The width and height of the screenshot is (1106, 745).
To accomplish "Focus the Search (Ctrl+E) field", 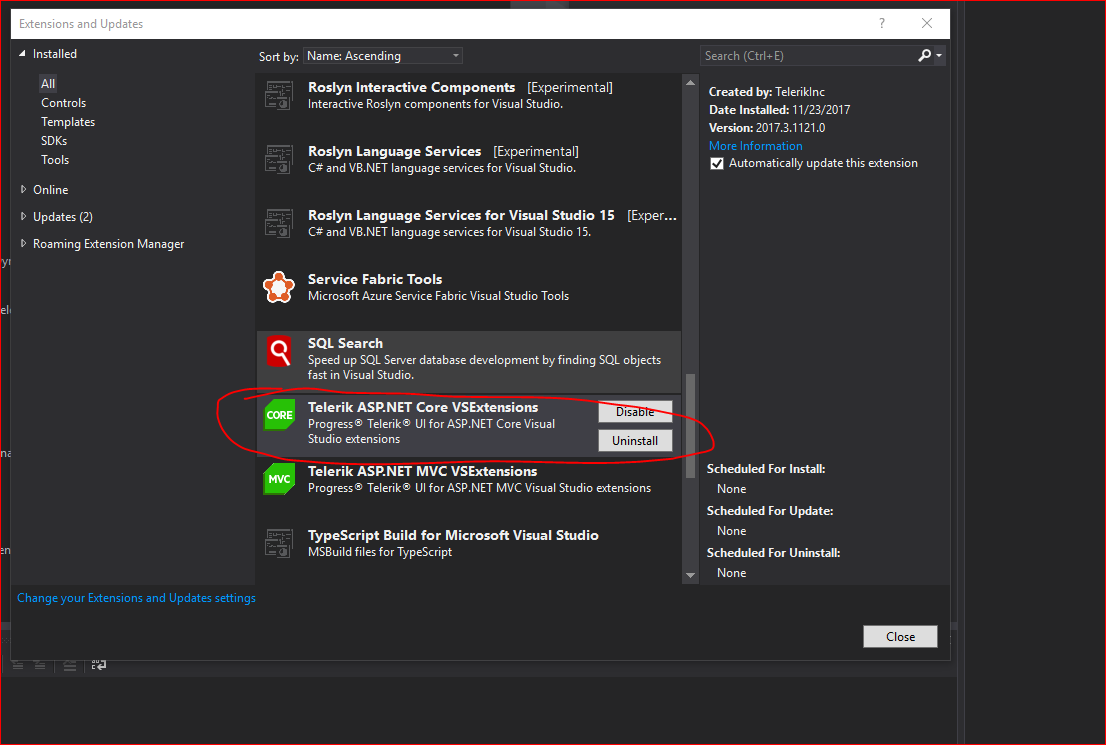I will (x=809, y=56).
